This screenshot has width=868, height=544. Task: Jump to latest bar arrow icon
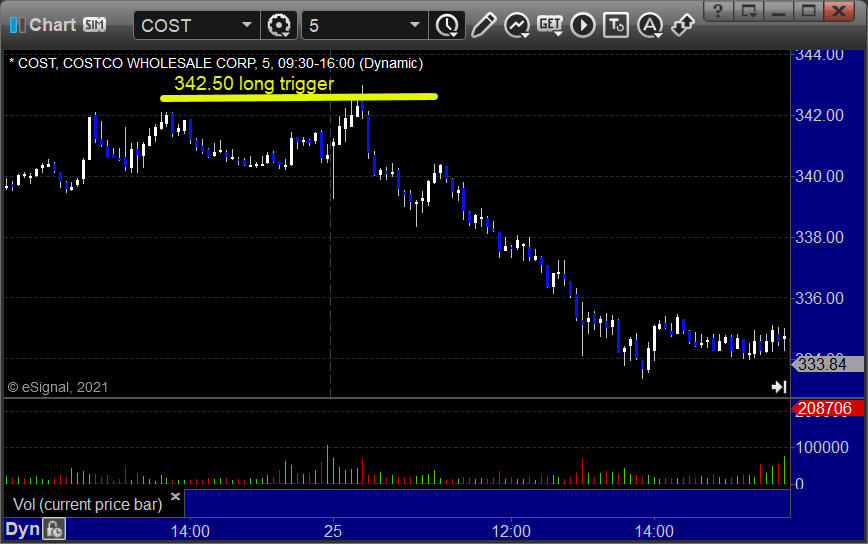click(779, 387)
